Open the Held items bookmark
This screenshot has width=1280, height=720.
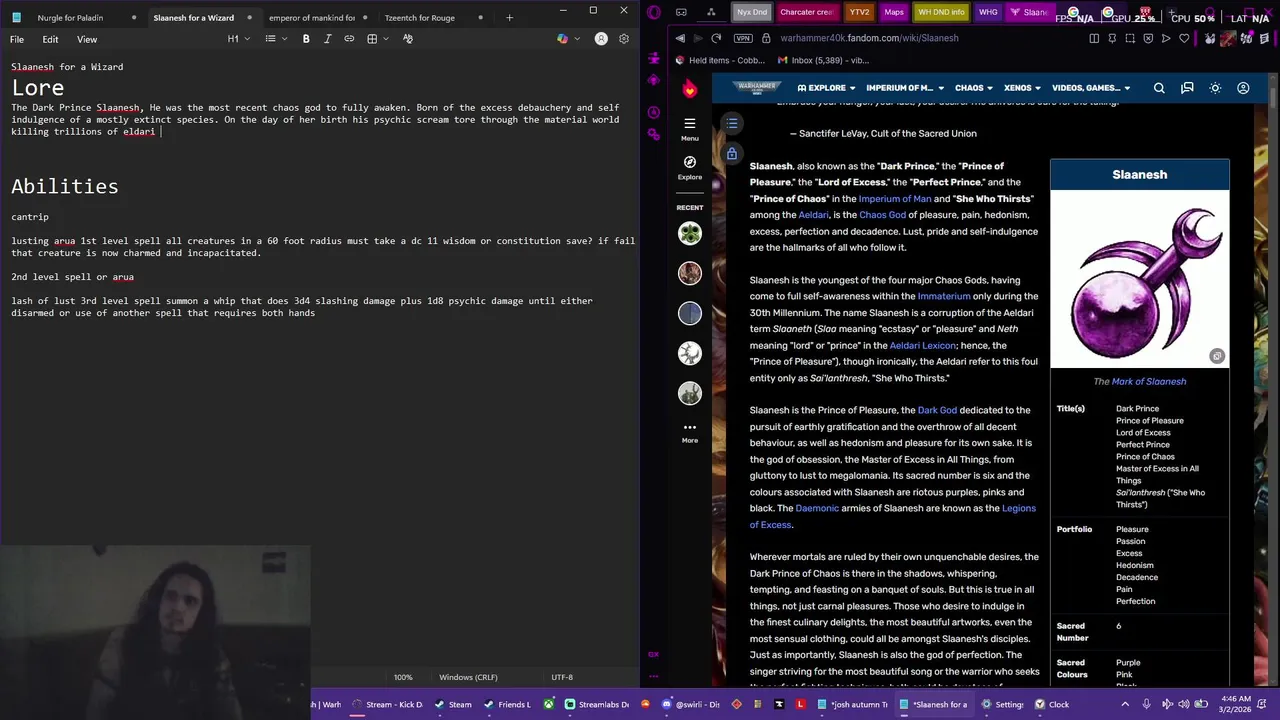[x=720, y=60]
